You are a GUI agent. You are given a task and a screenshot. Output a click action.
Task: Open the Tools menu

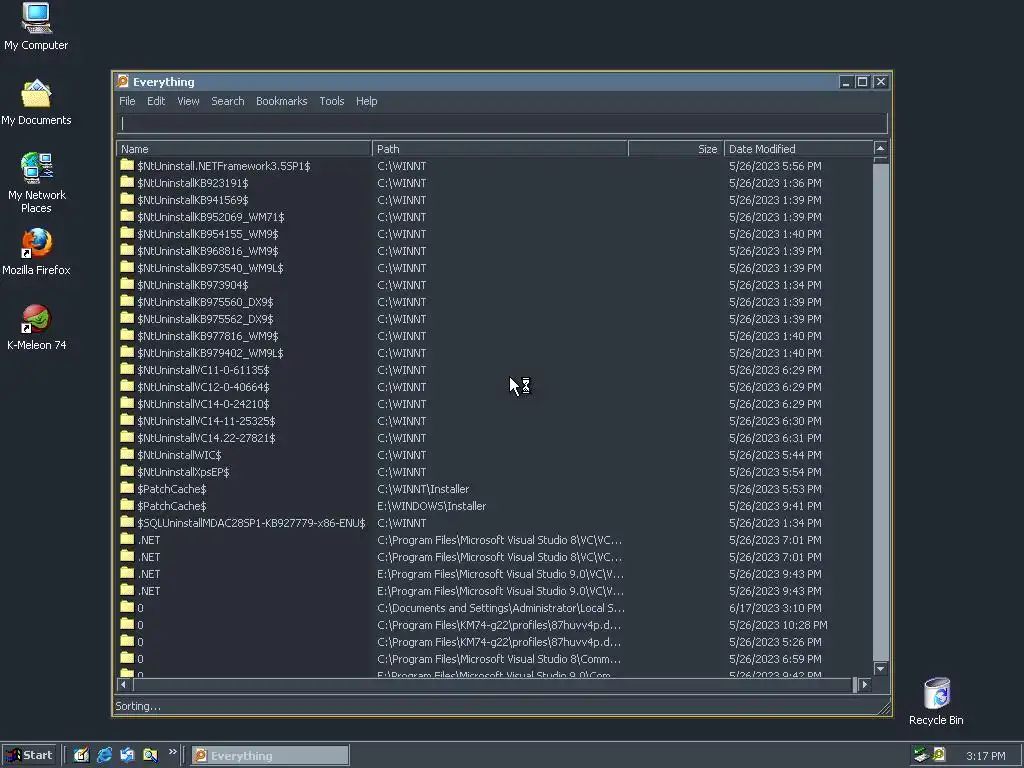pos(332,101)
